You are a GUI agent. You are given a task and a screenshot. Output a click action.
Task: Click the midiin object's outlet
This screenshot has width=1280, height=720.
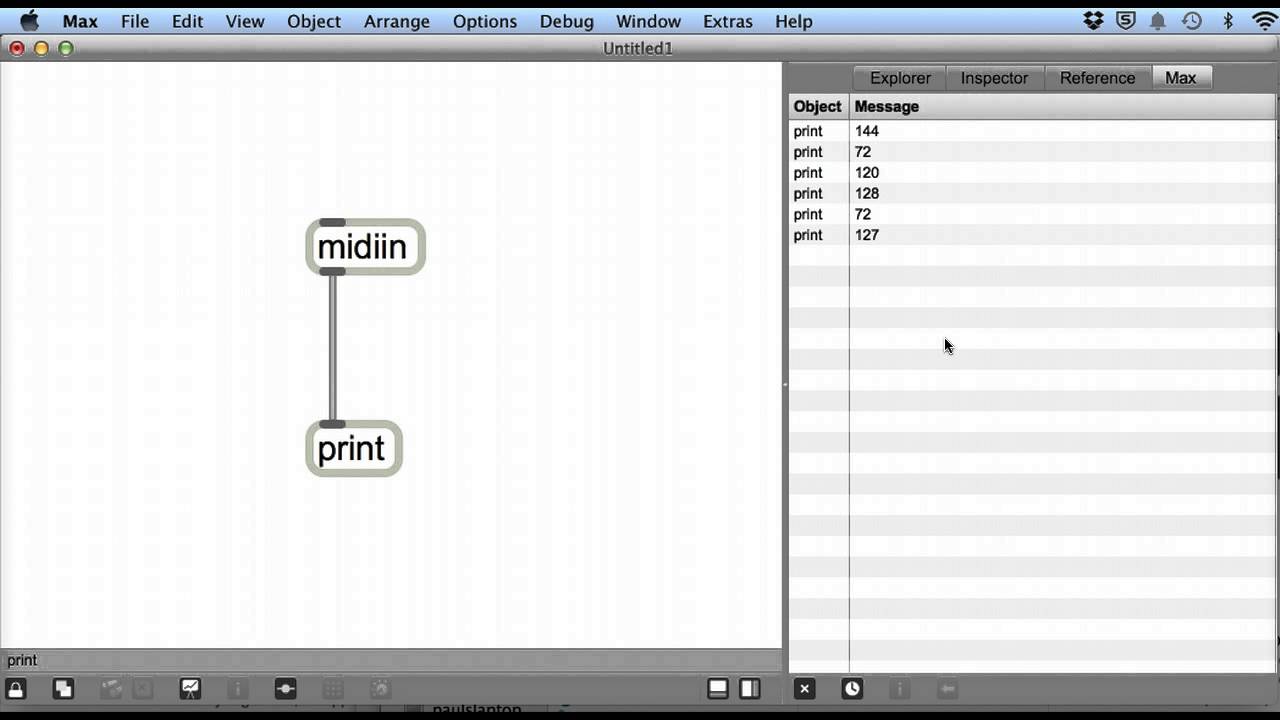[x=333, y=271]
